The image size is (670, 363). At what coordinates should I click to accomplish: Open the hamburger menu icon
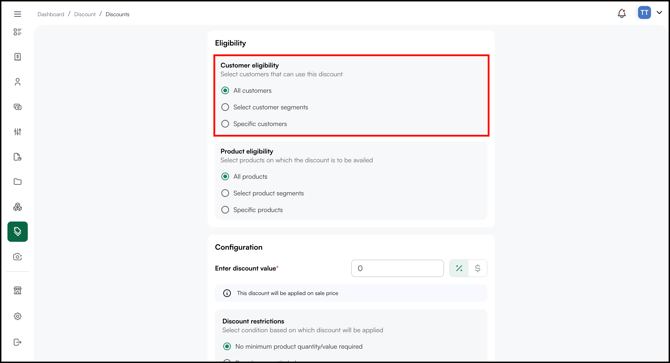pyautogui.click(x=18, y=14)
